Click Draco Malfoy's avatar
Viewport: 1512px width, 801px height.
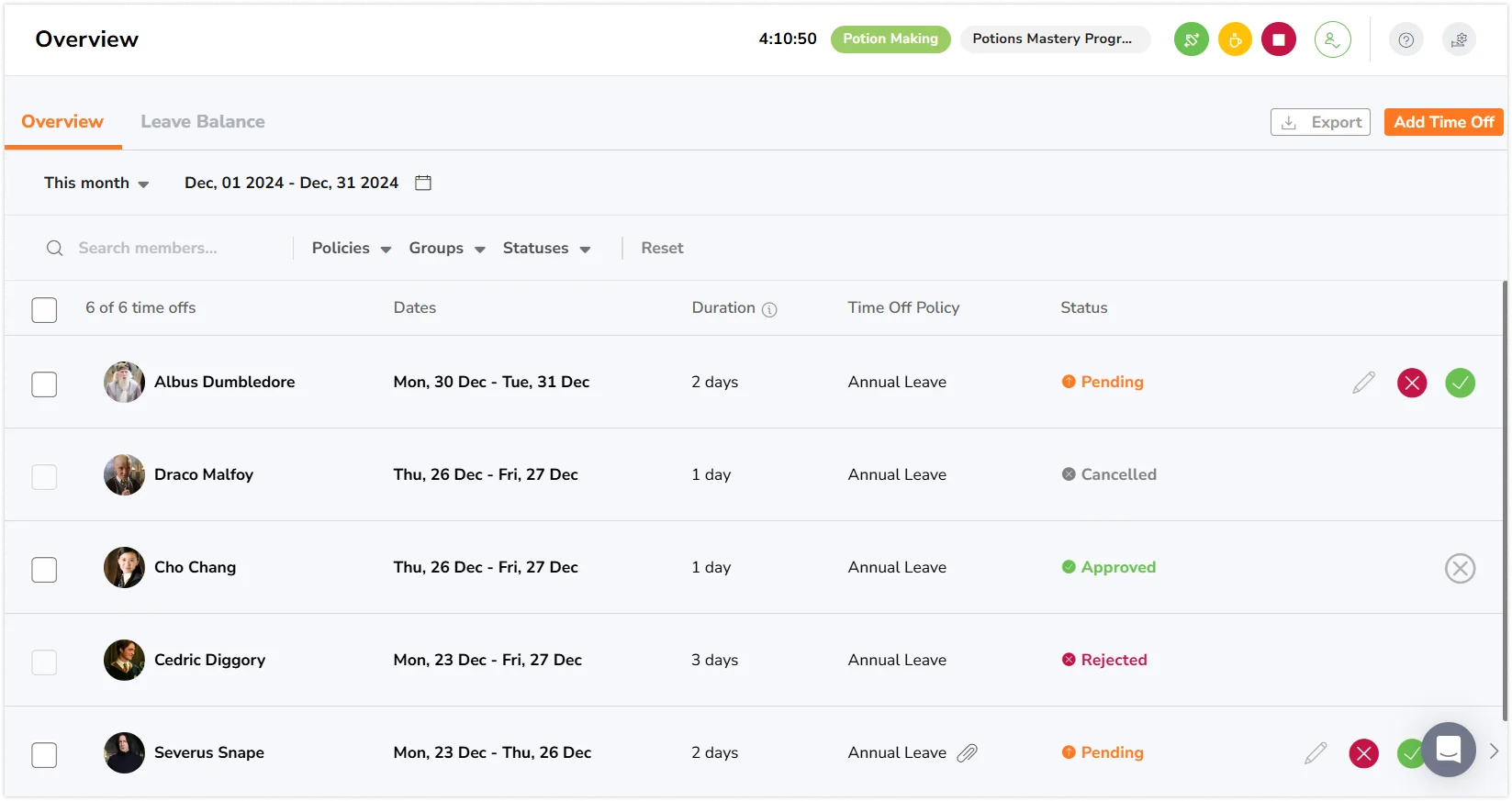click(124, 474)
